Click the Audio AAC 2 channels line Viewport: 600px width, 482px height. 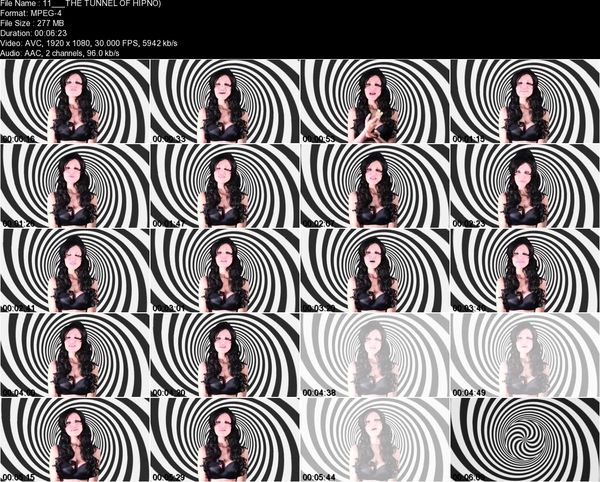coord(60,53)
